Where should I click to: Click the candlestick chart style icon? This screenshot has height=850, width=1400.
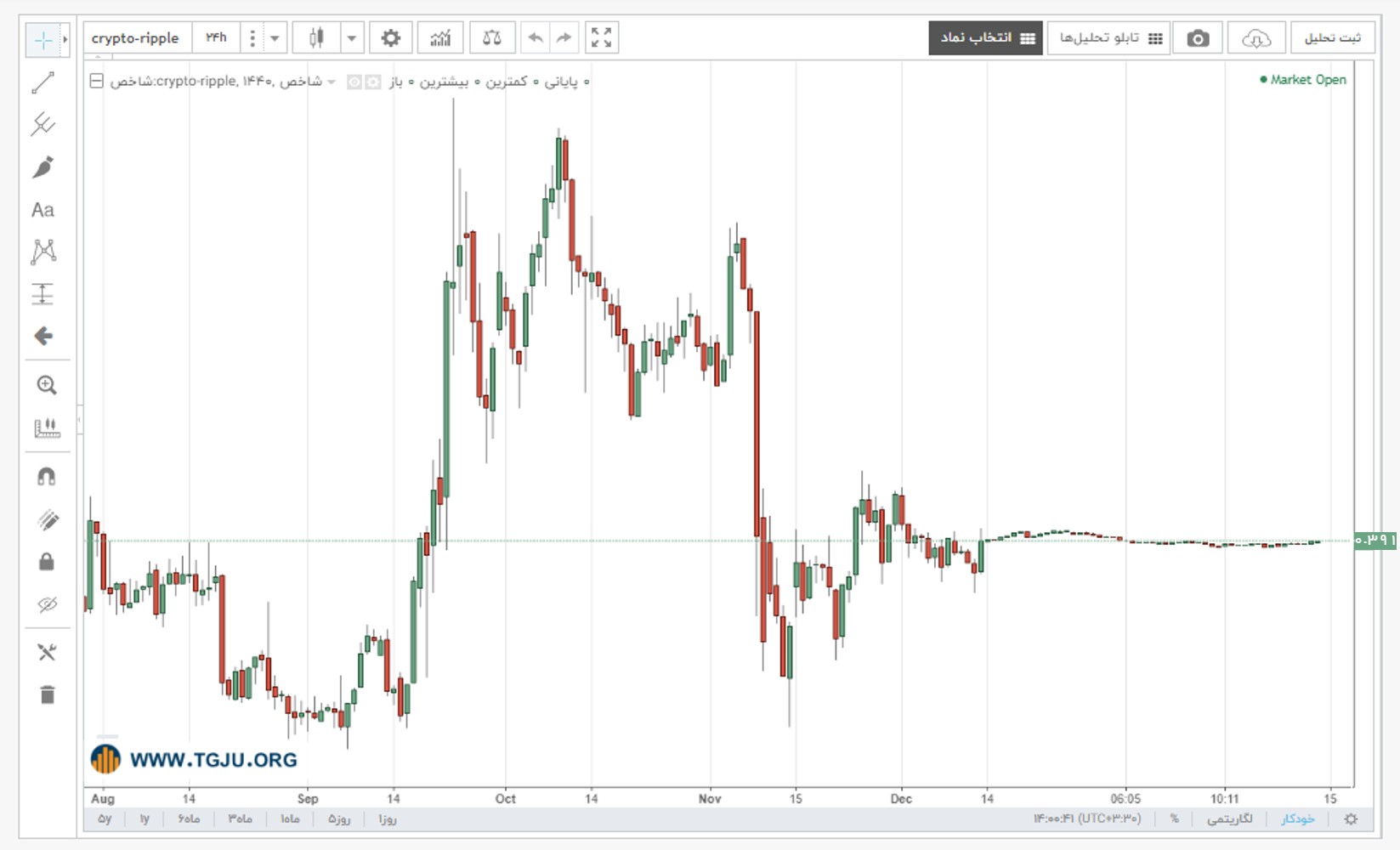pyautogui.click(x=316, y=38)
